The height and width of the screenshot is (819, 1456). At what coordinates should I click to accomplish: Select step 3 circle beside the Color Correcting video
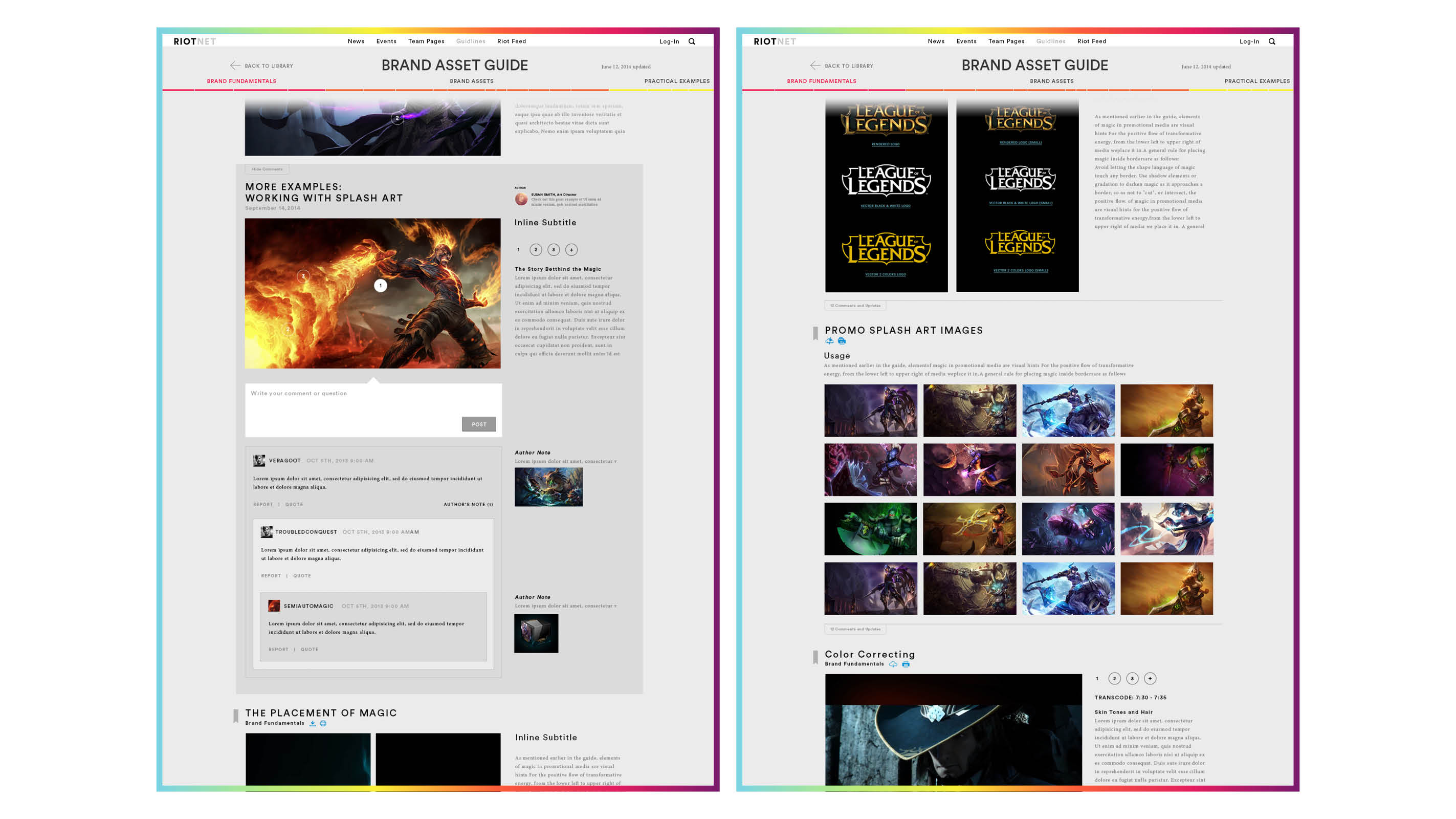1132,678
